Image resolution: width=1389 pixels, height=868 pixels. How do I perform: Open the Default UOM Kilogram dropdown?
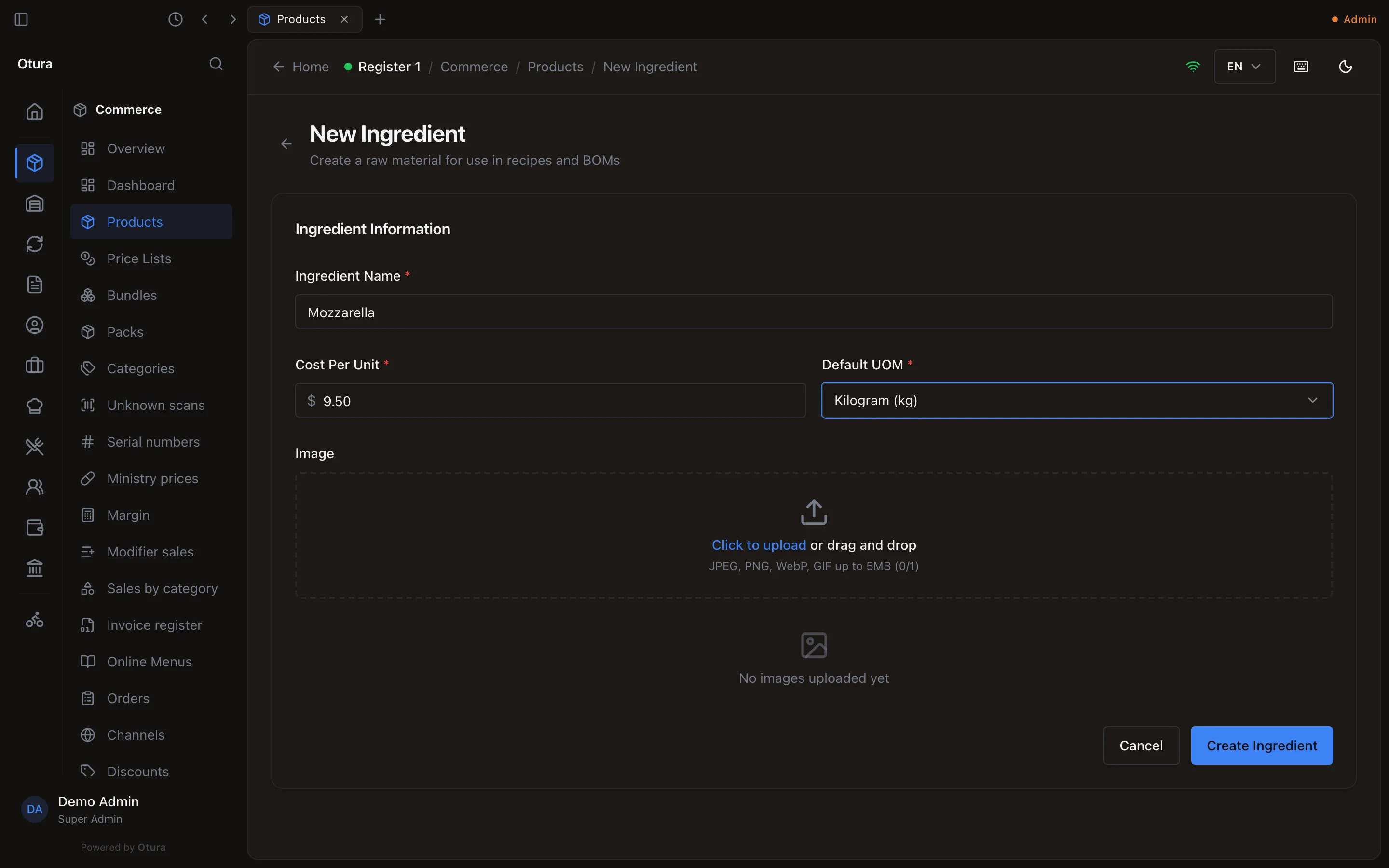click(x=1077, y=400)
